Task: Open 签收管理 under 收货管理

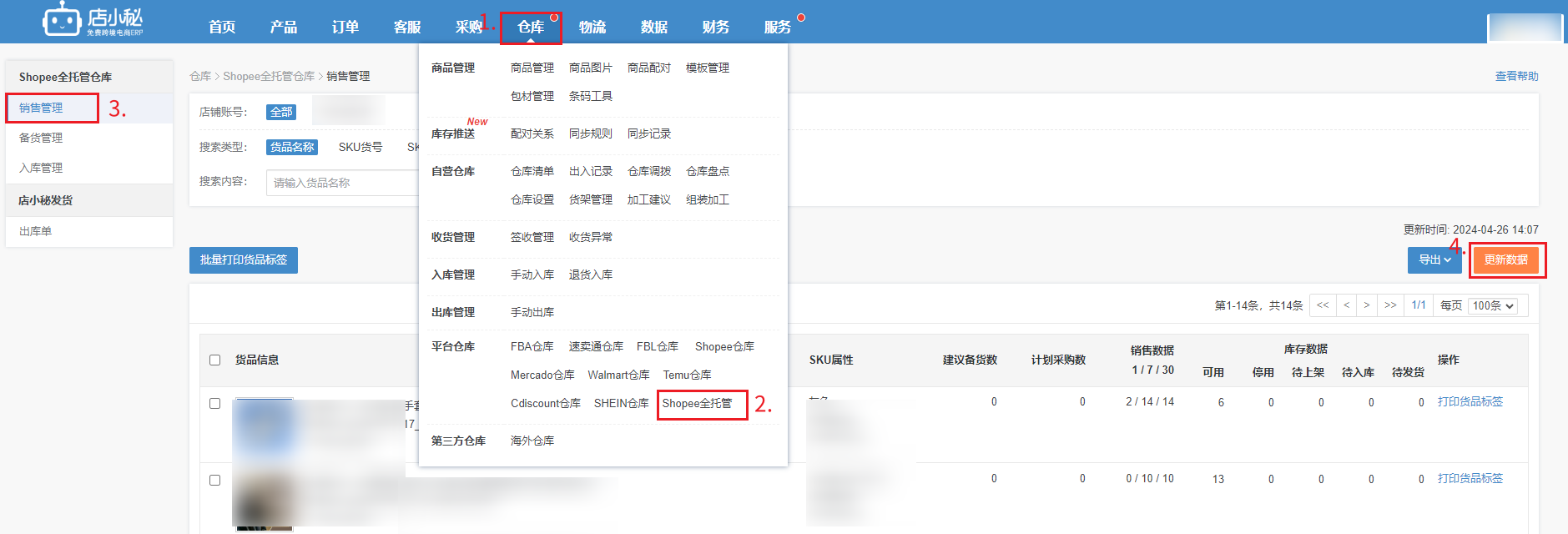Action: coord(532,237)
